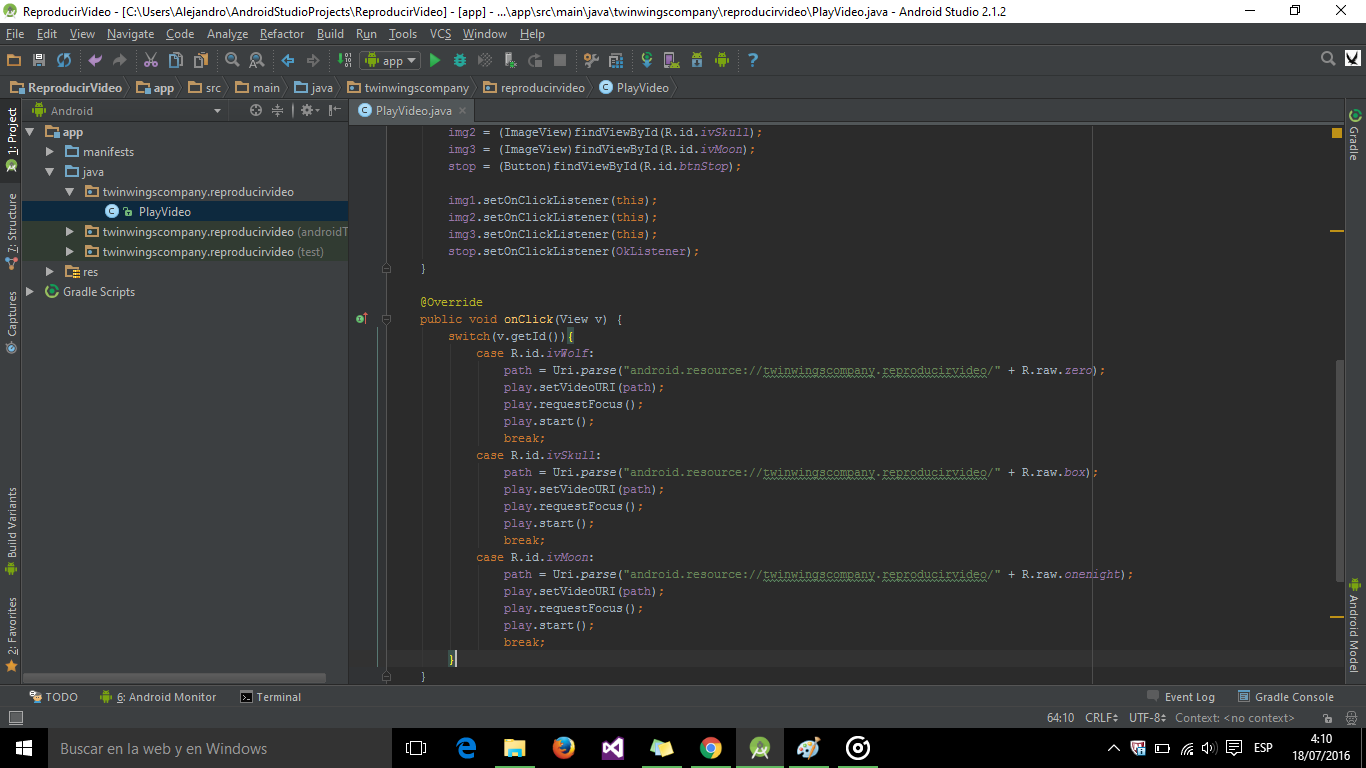Start debugging with the bug icon
This screenshot has width=1366, height=768.
(x=460, y=60)
